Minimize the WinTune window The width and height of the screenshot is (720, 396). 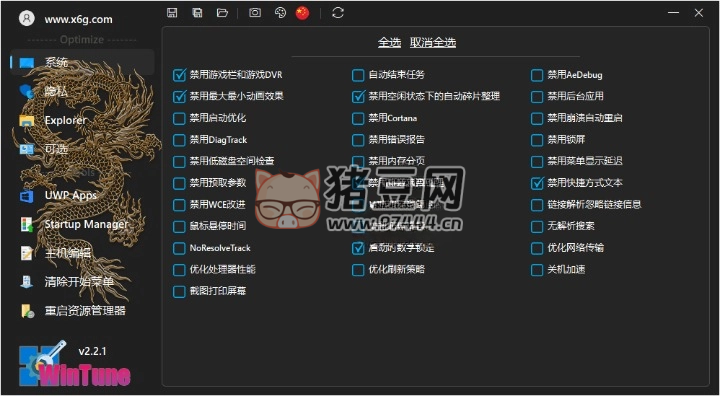(674, 13)
